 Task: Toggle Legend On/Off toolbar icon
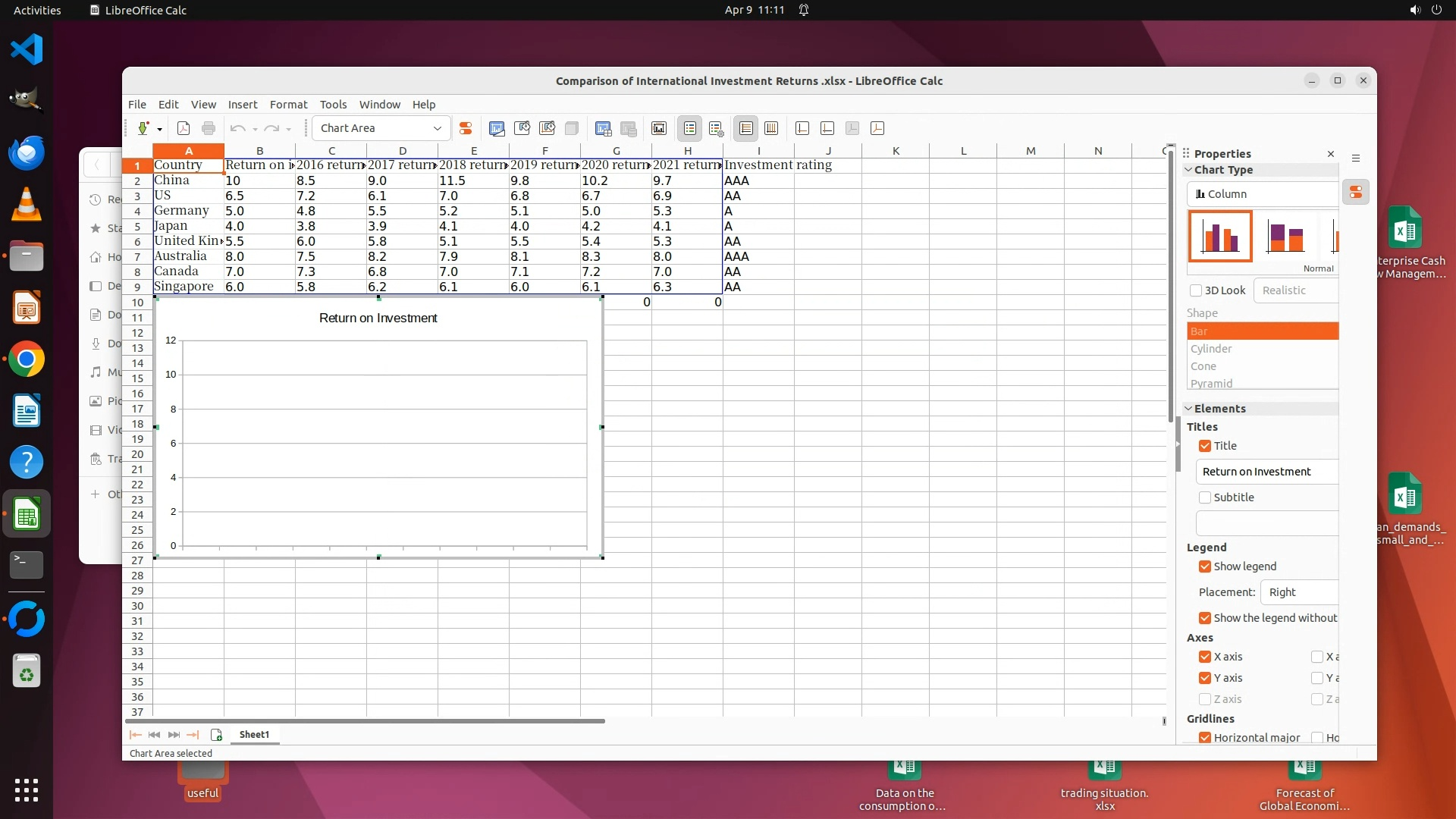[x=689, y=128]
